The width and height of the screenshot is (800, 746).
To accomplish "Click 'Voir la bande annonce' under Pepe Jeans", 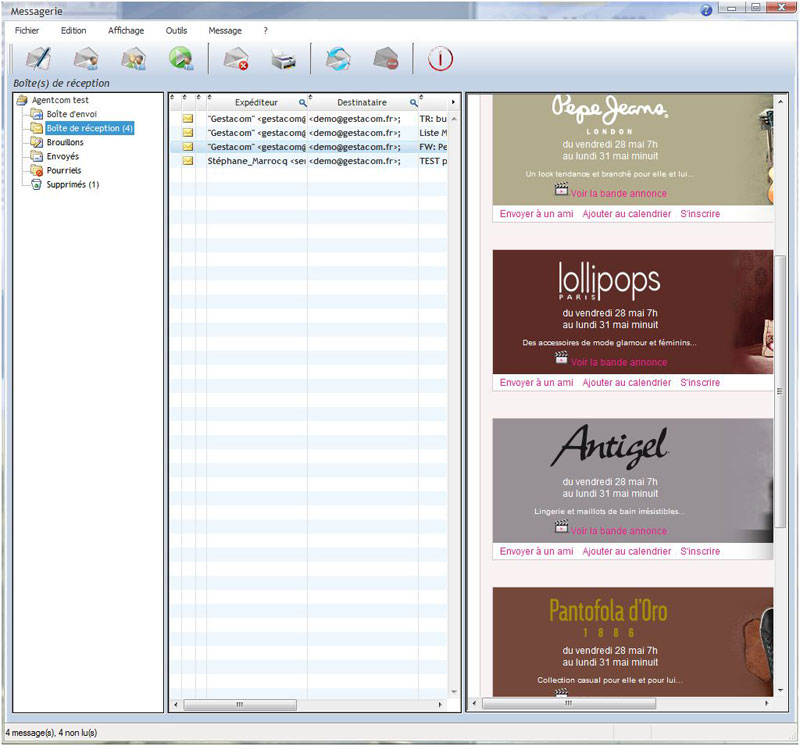I will [618, 193].
